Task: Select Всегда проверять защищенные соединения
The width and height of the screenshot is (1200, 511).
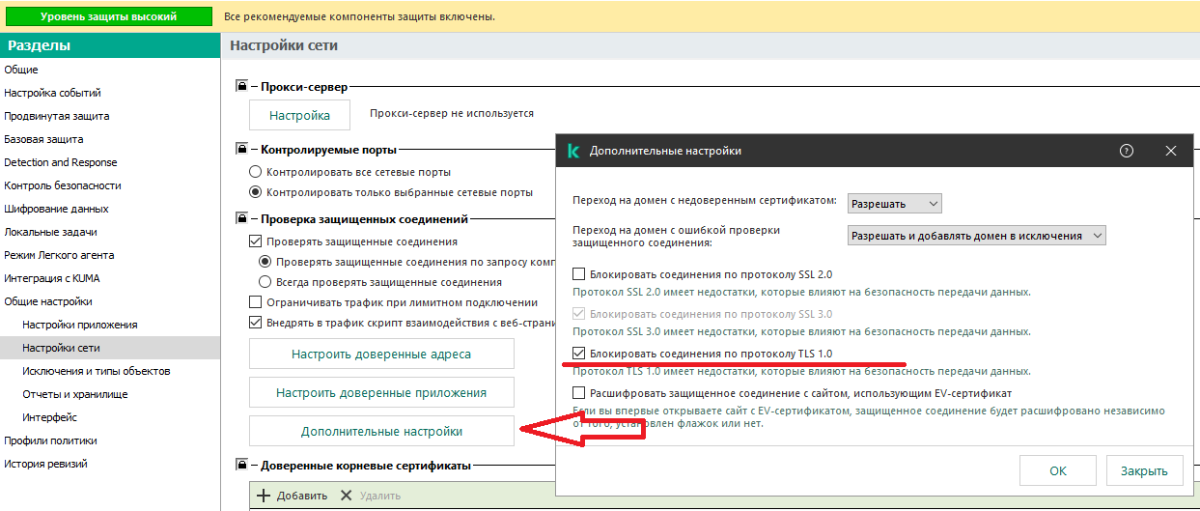Action: click(x=266, y=282)
